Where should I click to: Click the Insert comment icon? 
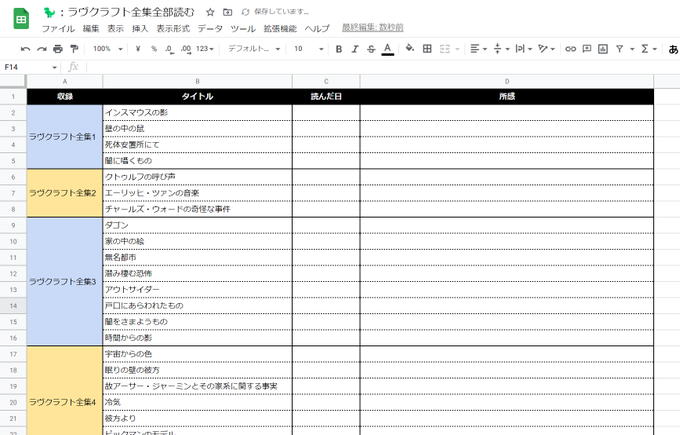click(587, 49)
